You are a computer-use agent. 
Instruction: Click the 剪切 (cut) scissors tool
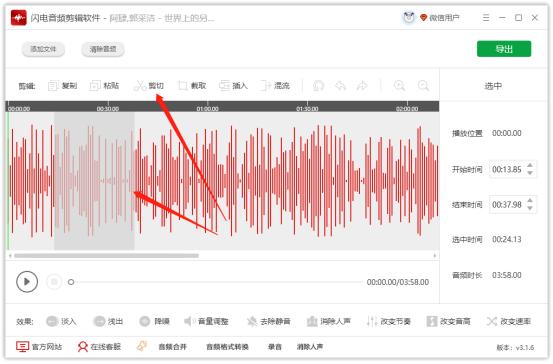(x=149, y=86)
